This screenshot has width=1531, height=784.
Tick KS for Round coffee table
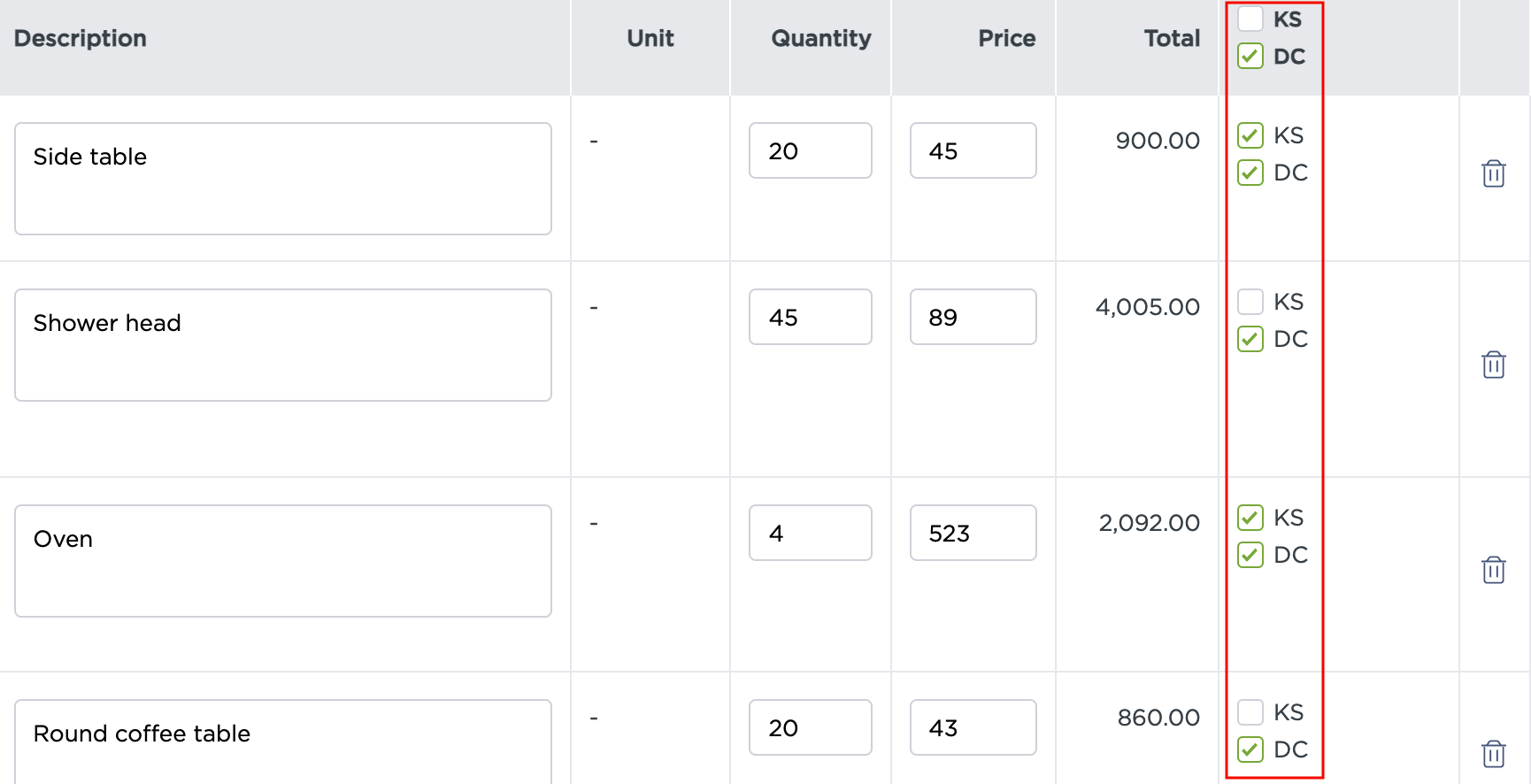[x=1250, y=712]
